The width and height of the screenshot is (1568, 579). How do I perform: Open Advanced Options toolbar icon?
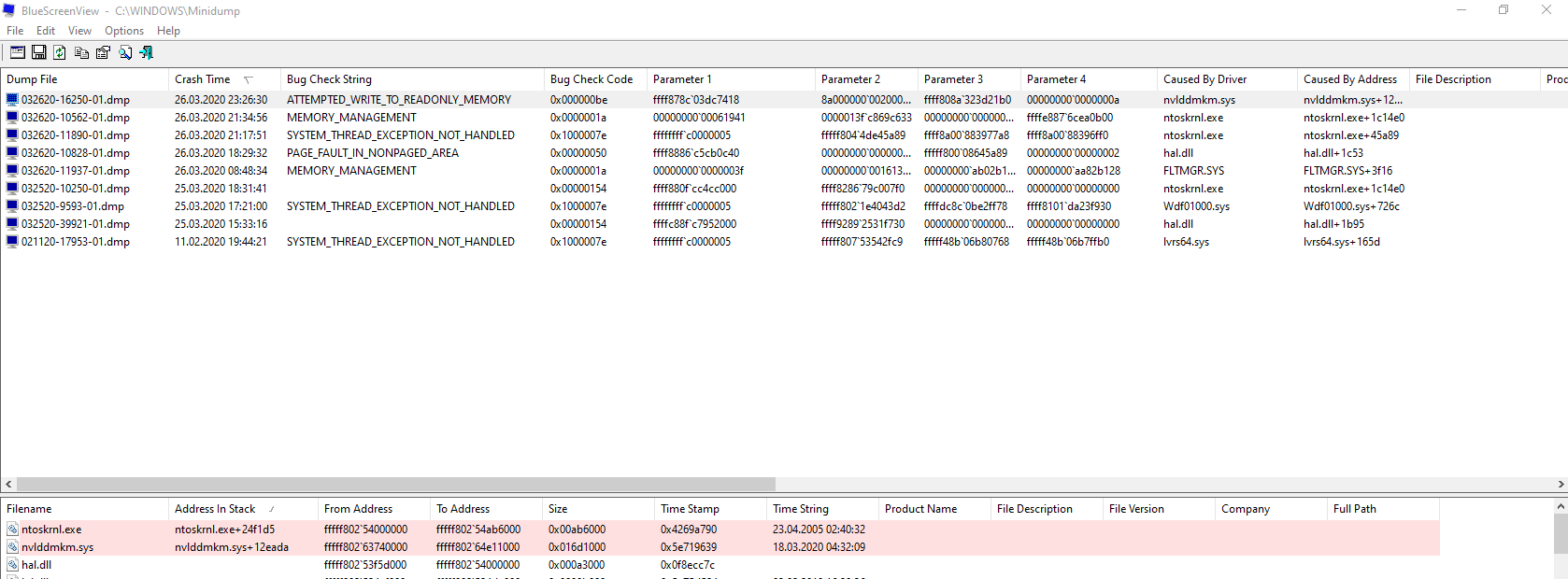tap(18, 53)
